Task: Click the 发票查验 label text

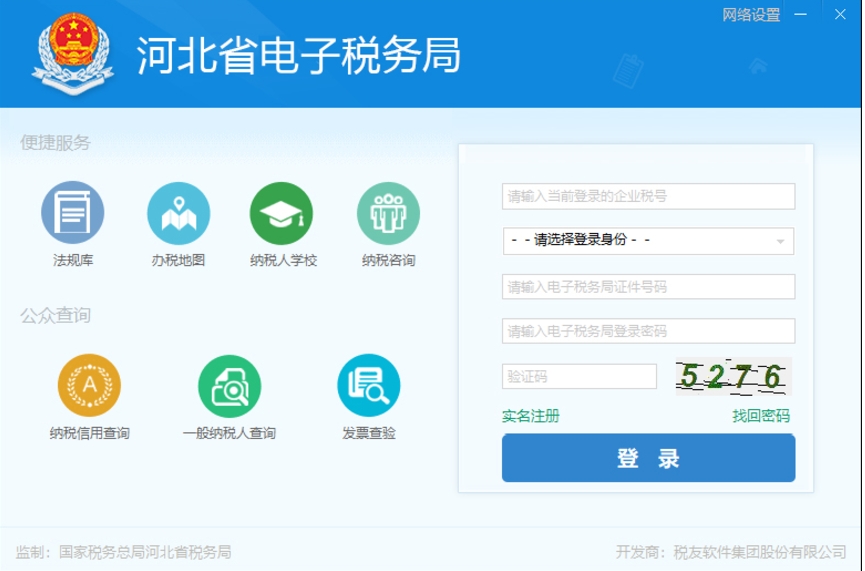Action: (369, 433)
